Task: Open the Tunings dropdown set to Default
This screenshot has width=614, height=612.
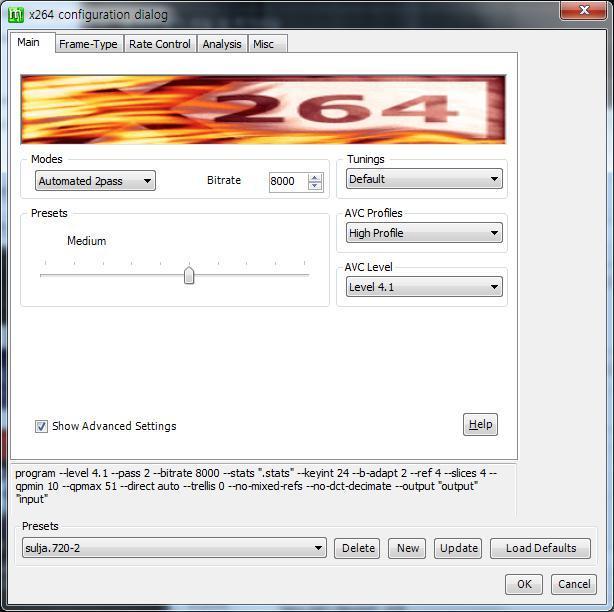Action: (424, 179)
